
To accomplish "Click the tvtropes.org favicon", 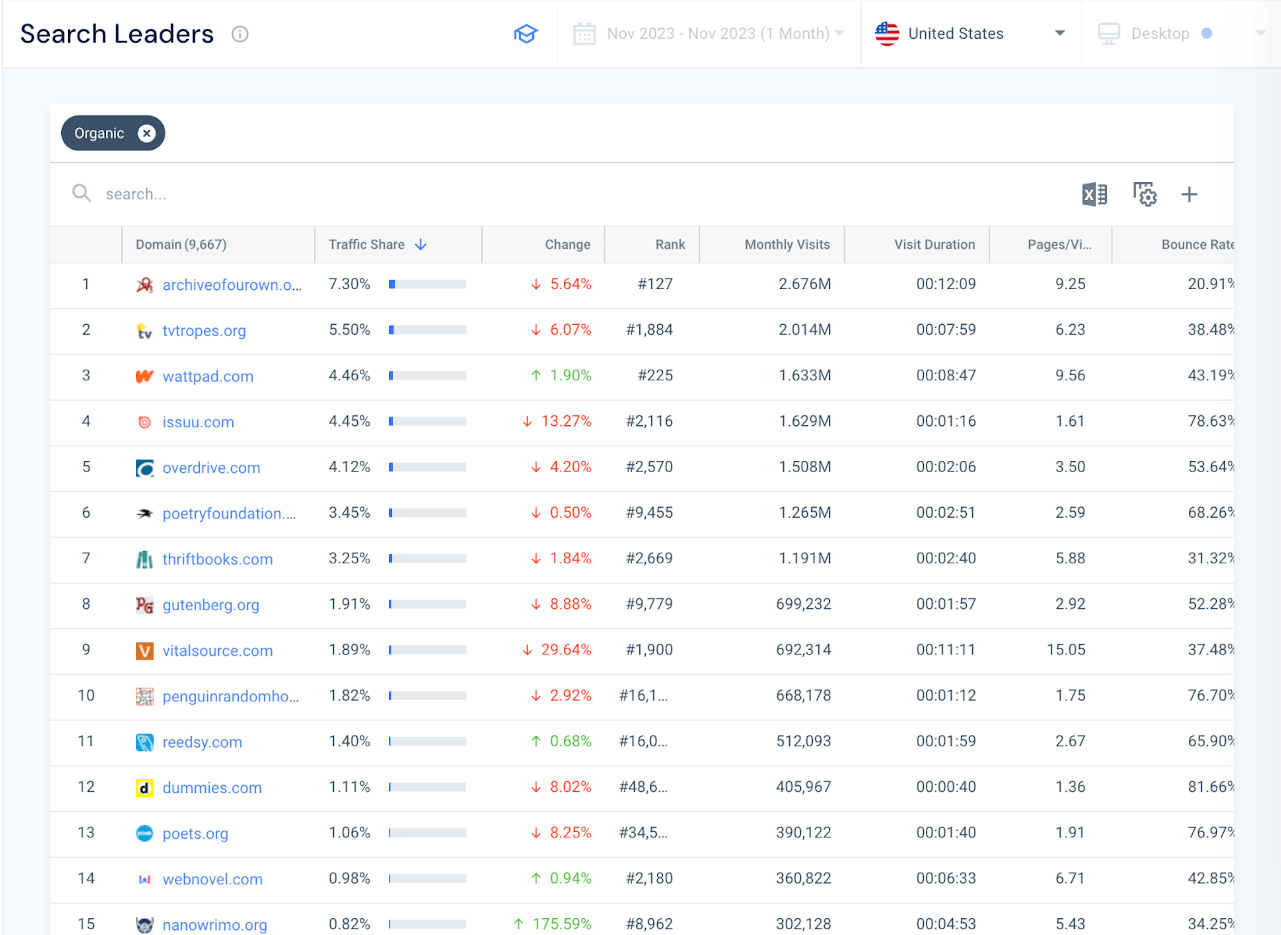I will click(x=145, y=331).
